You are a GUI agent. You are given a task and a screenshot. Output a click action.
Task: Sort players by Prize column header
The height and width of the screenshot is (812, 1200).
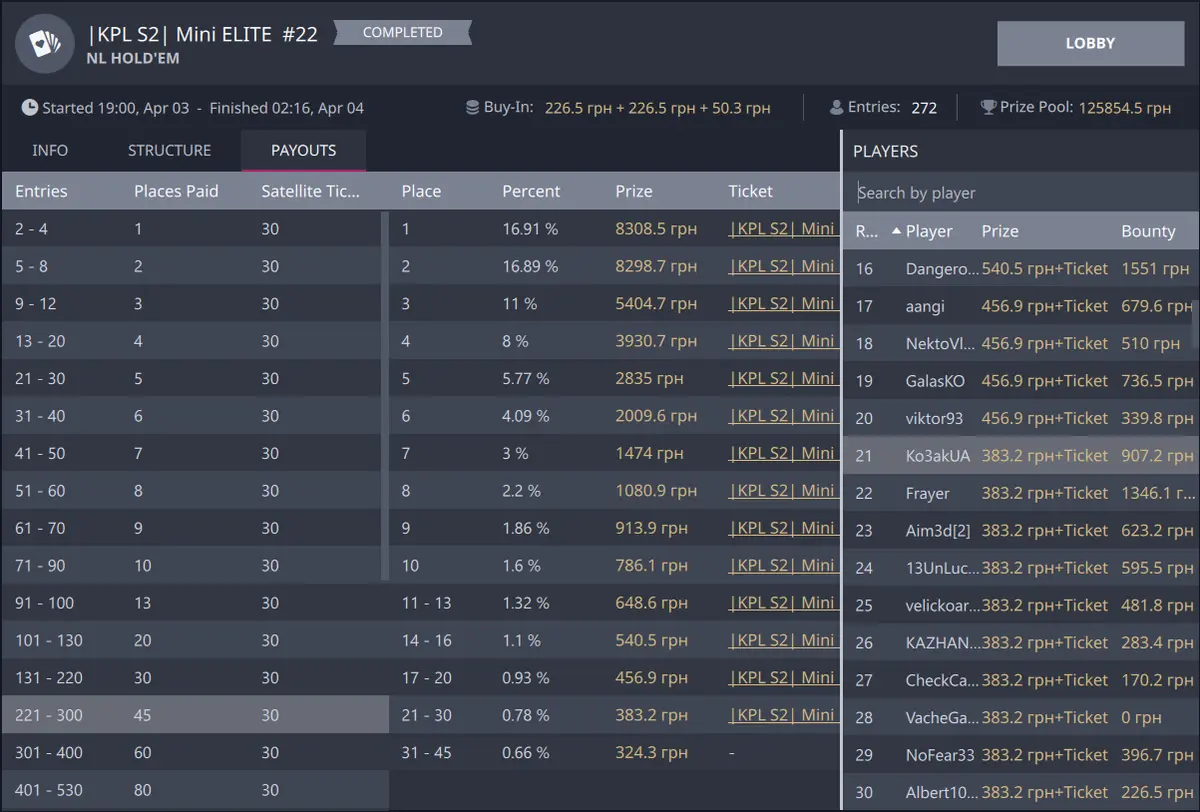[x=1000, y=231]
